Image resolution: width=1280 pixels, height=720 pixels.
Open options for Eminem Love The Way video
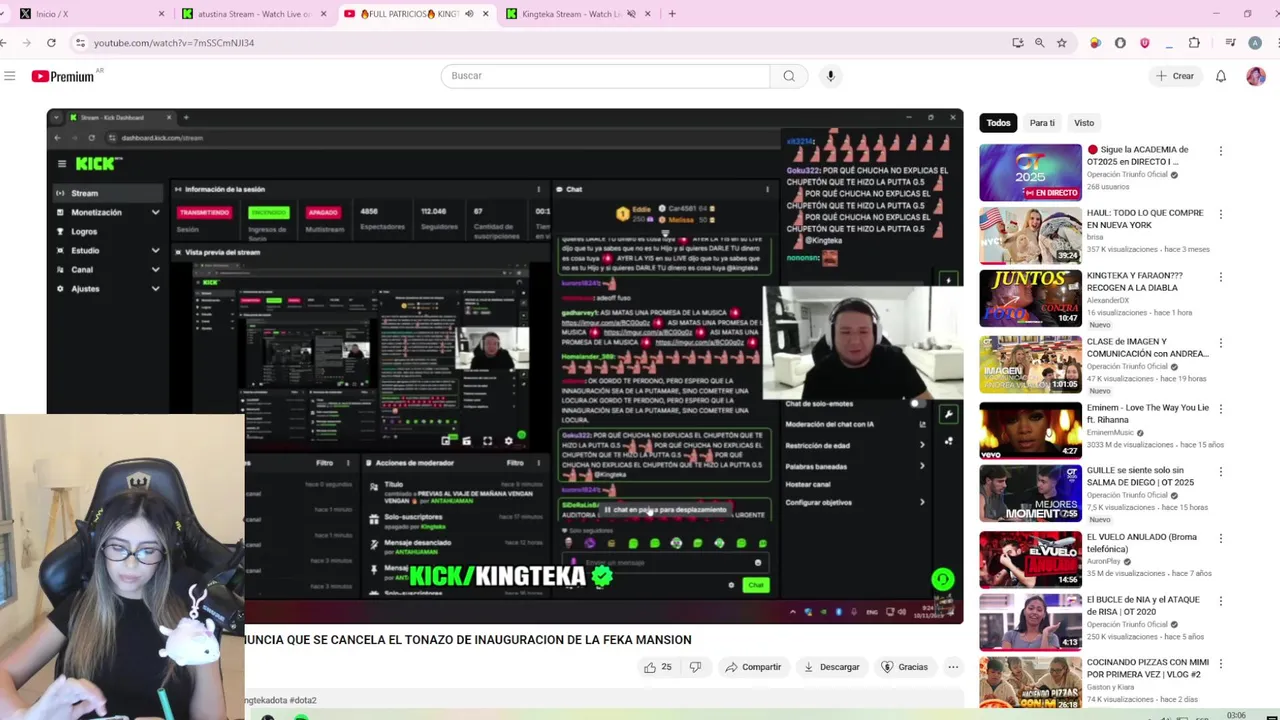pos(1220,409)
